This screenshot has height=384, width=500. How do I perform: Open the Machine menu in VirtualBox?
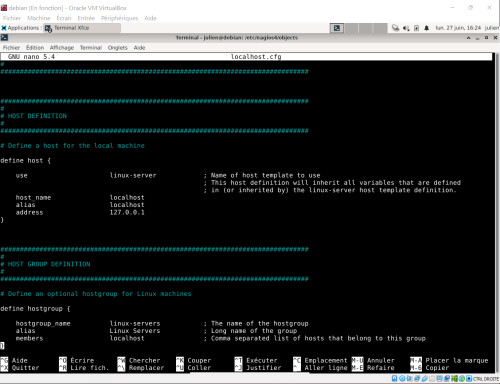pos(39,18)
